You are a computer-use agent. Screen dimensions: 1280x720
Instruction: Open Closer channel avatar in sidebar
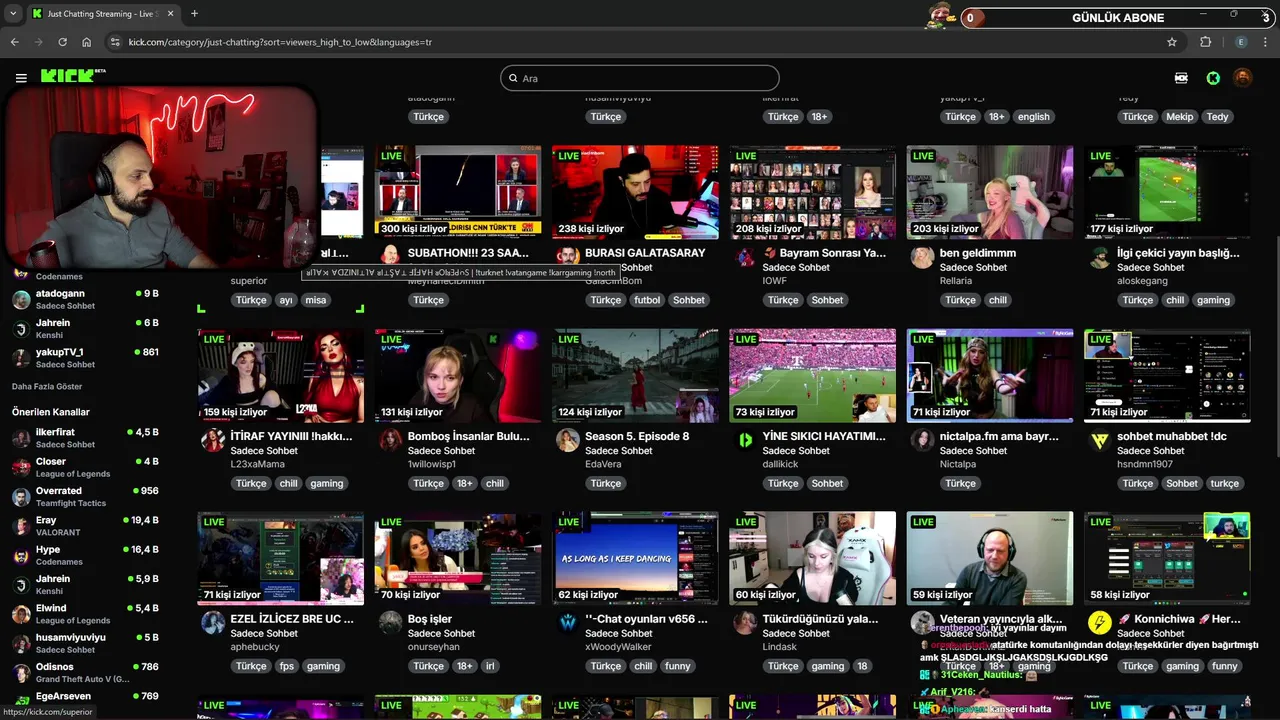tap(21, 467)
